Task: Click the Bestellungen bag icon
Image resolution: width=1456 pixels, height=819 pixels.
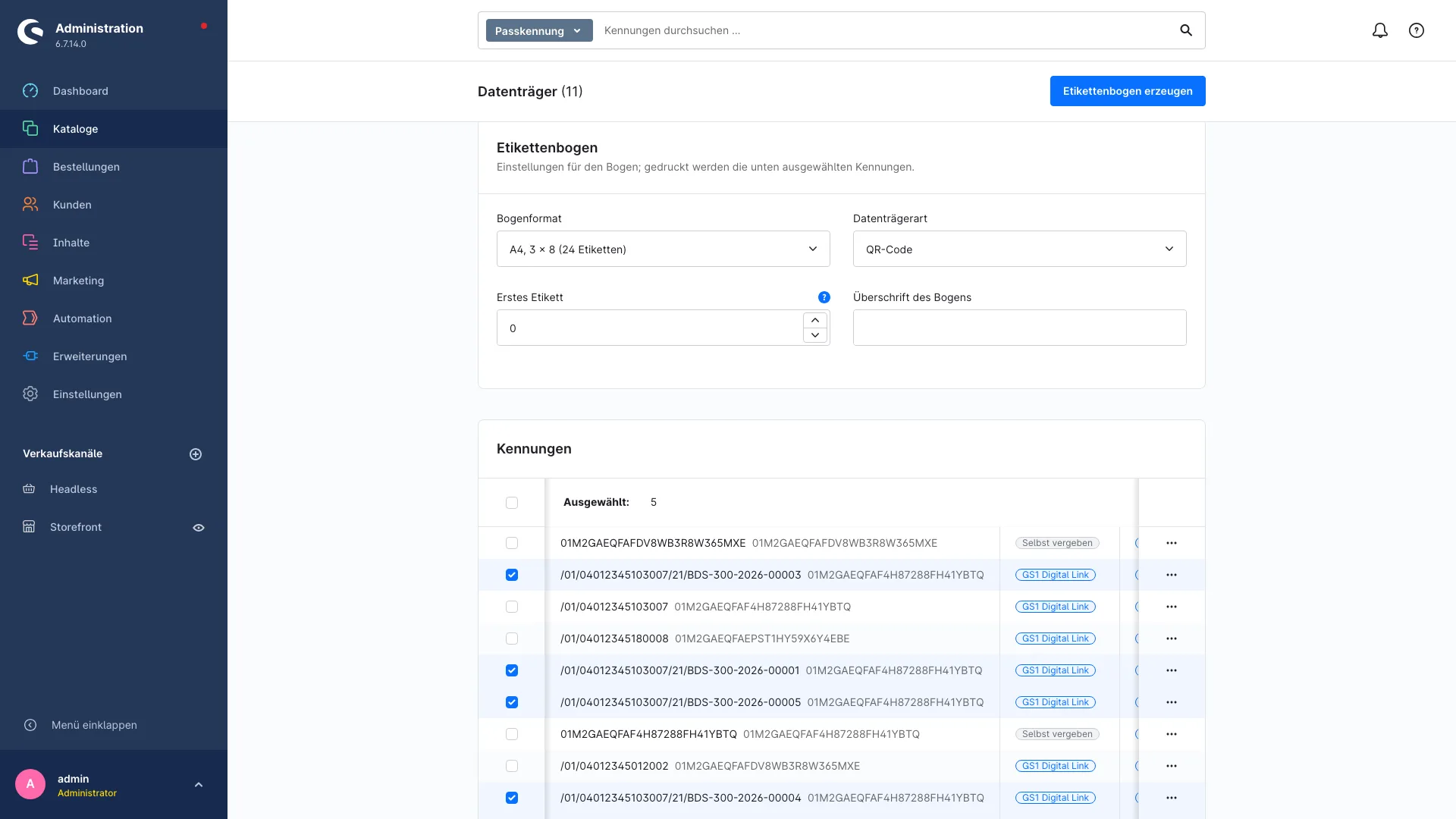Action: click(30, 167)
